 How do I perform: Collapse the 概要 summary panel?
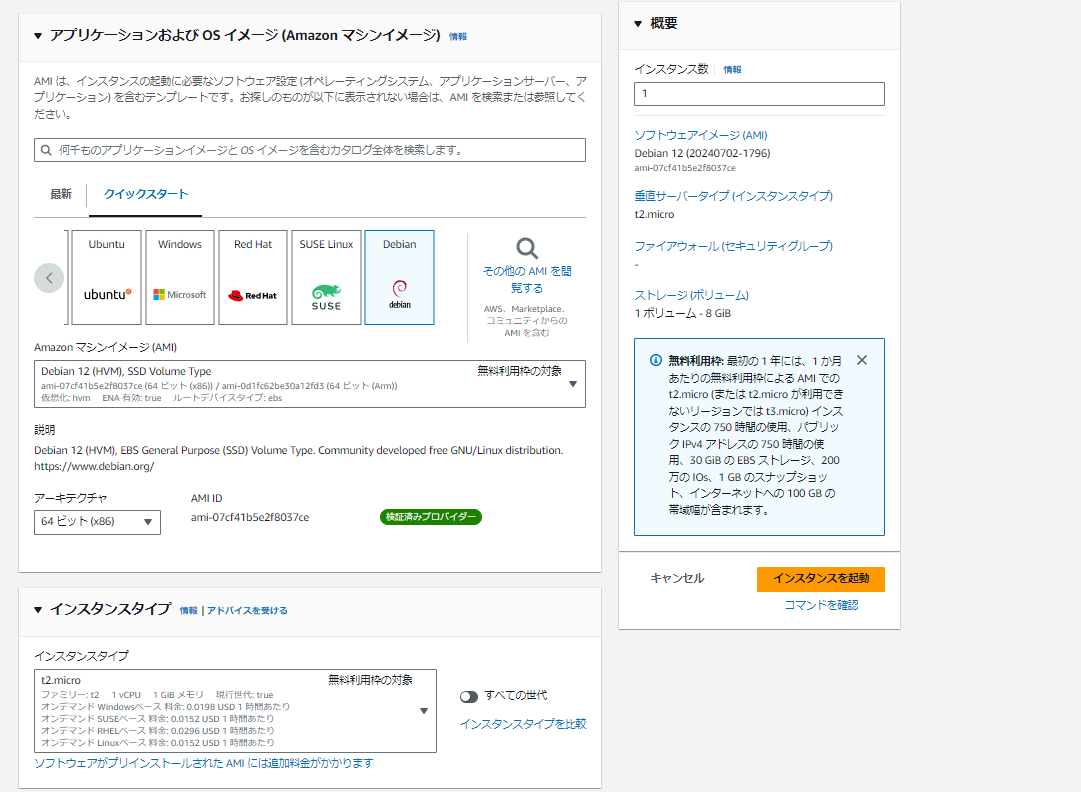pos(638,24)
